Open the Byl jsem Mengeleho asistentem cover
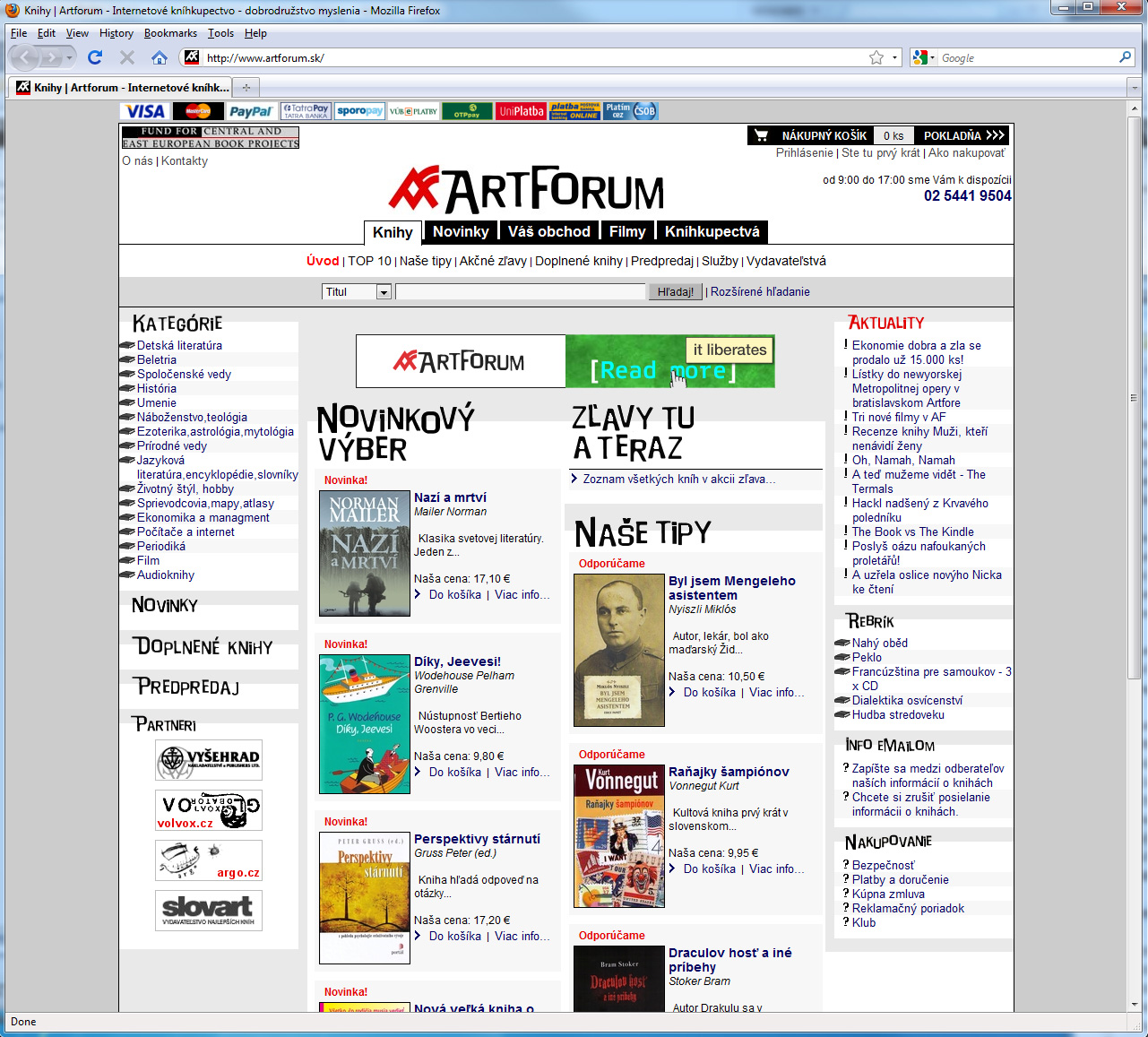The height and width of the screenshot is (1037, 1148). tap(619, 650)
